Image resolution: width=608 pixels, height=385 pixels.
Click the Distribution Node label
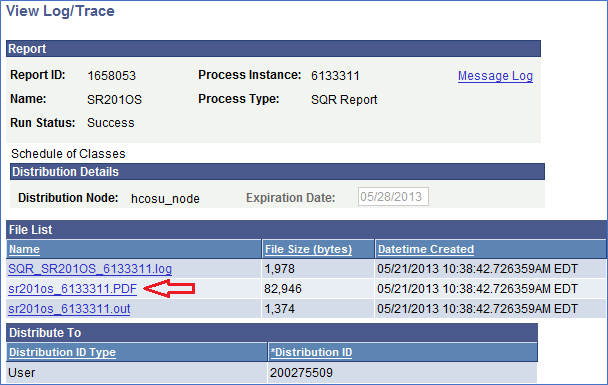pos(68,198)
